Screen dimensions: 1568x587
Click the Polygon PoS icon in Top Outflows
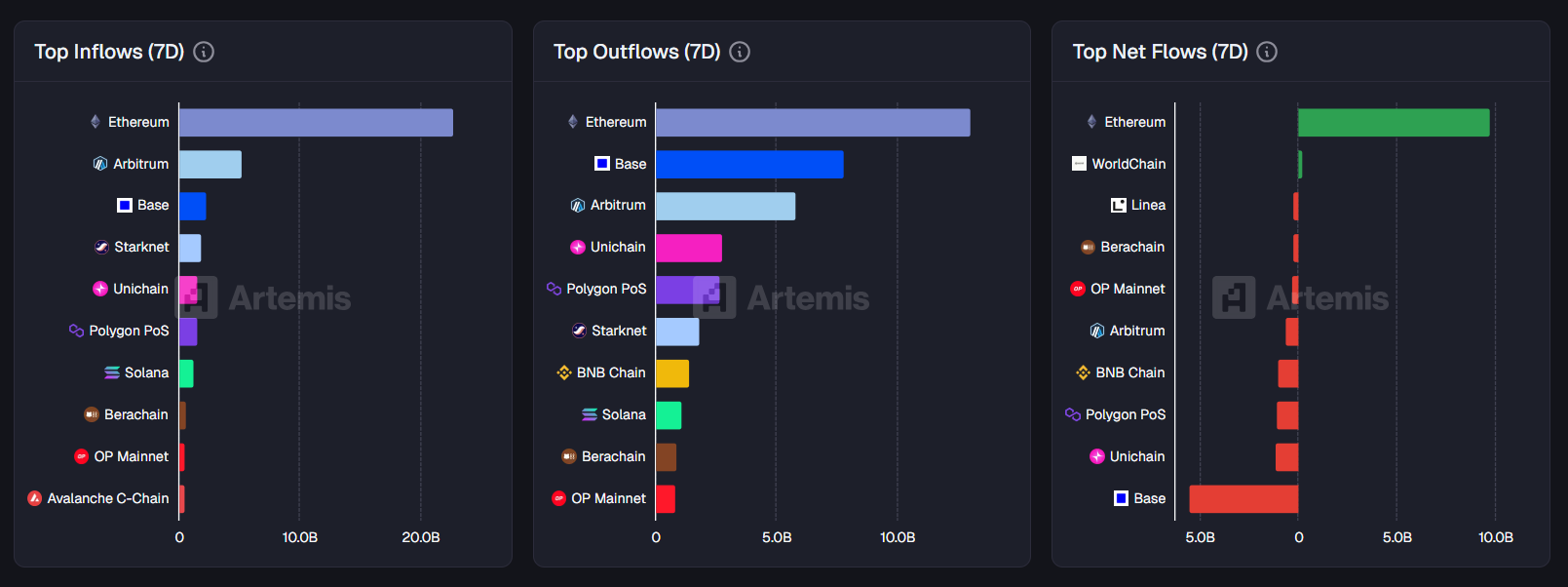click(554, 289)
